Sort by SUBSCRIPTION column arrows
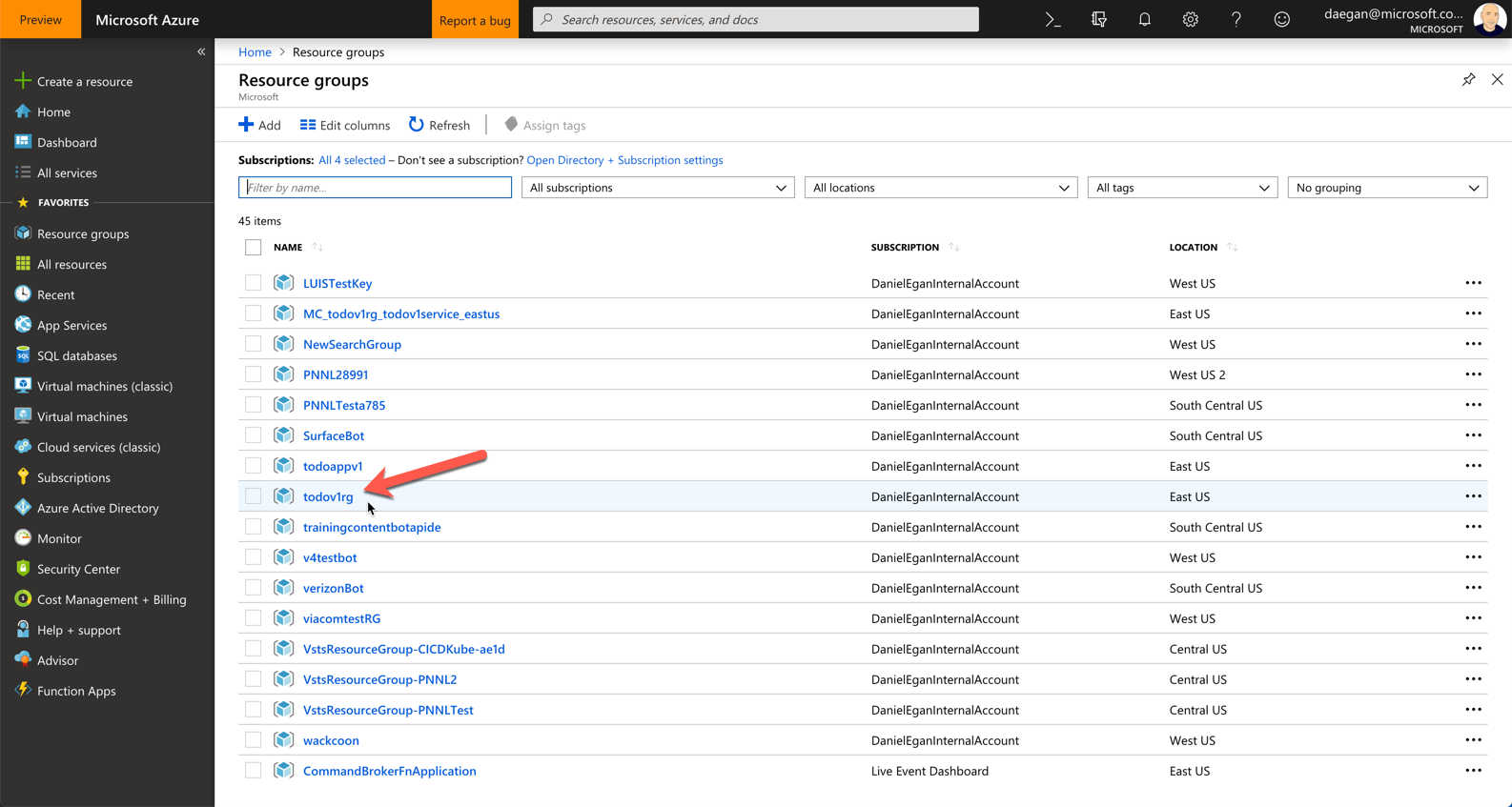 point(953,248)
